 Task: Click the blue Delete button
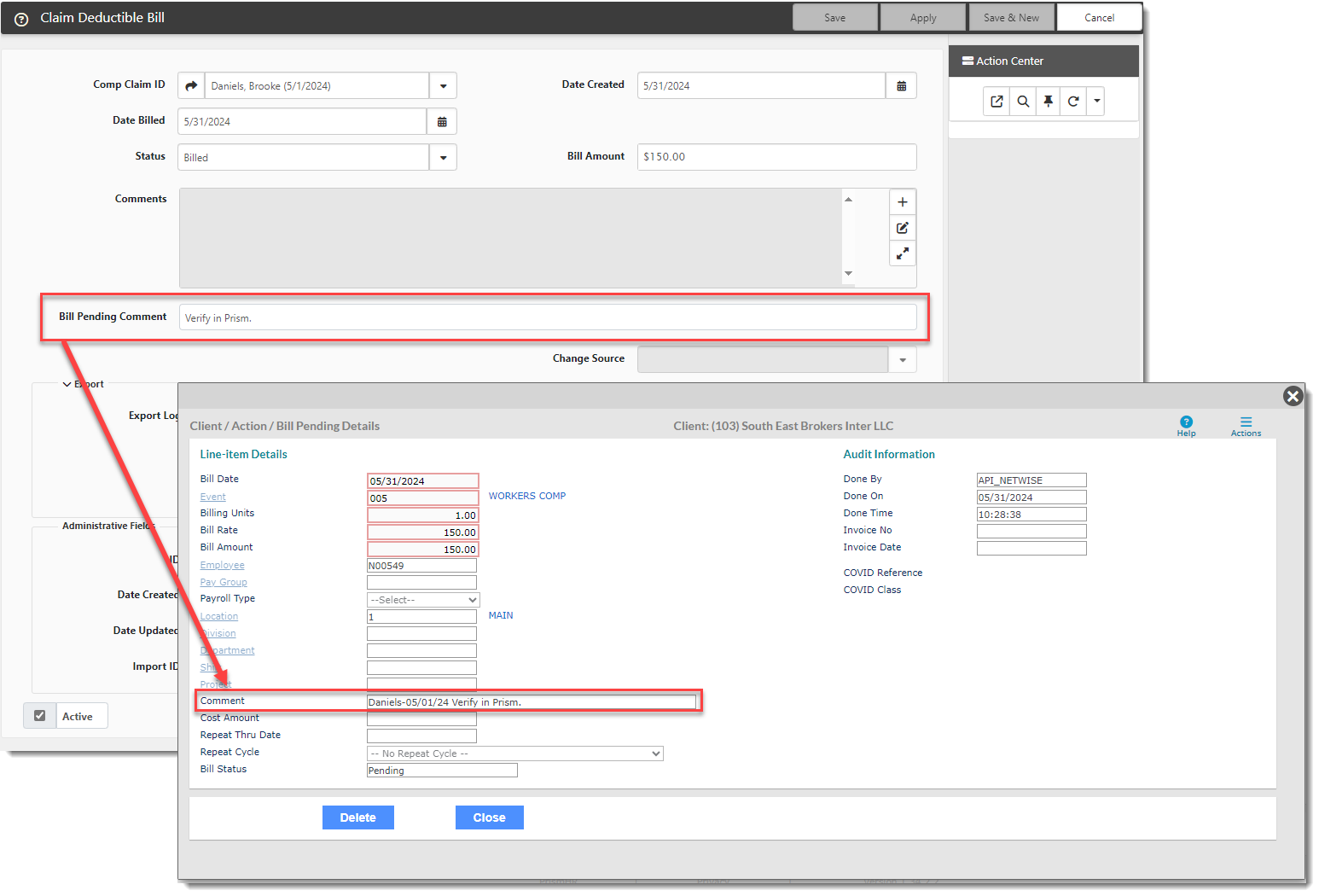pos(357,817)
